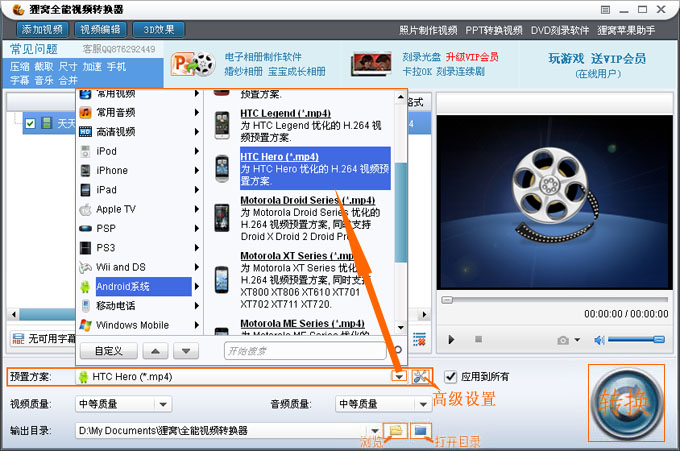This screenshot has width=680, height=451.
Task: Open the 预置方案 preset dropdown arrow
Action: [x=399, y=376]
